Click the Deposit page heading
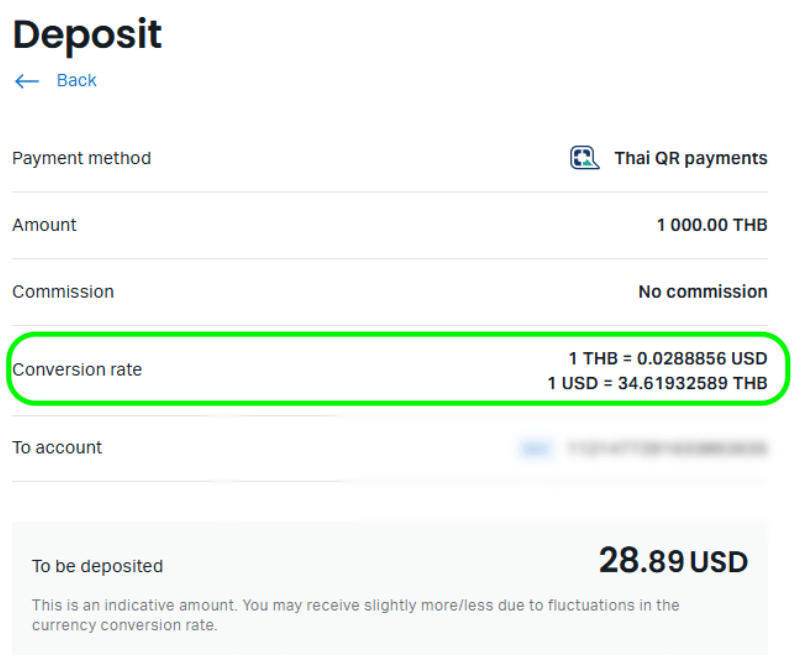This screenshot has height=670, width=796. [x=87, y=35]
